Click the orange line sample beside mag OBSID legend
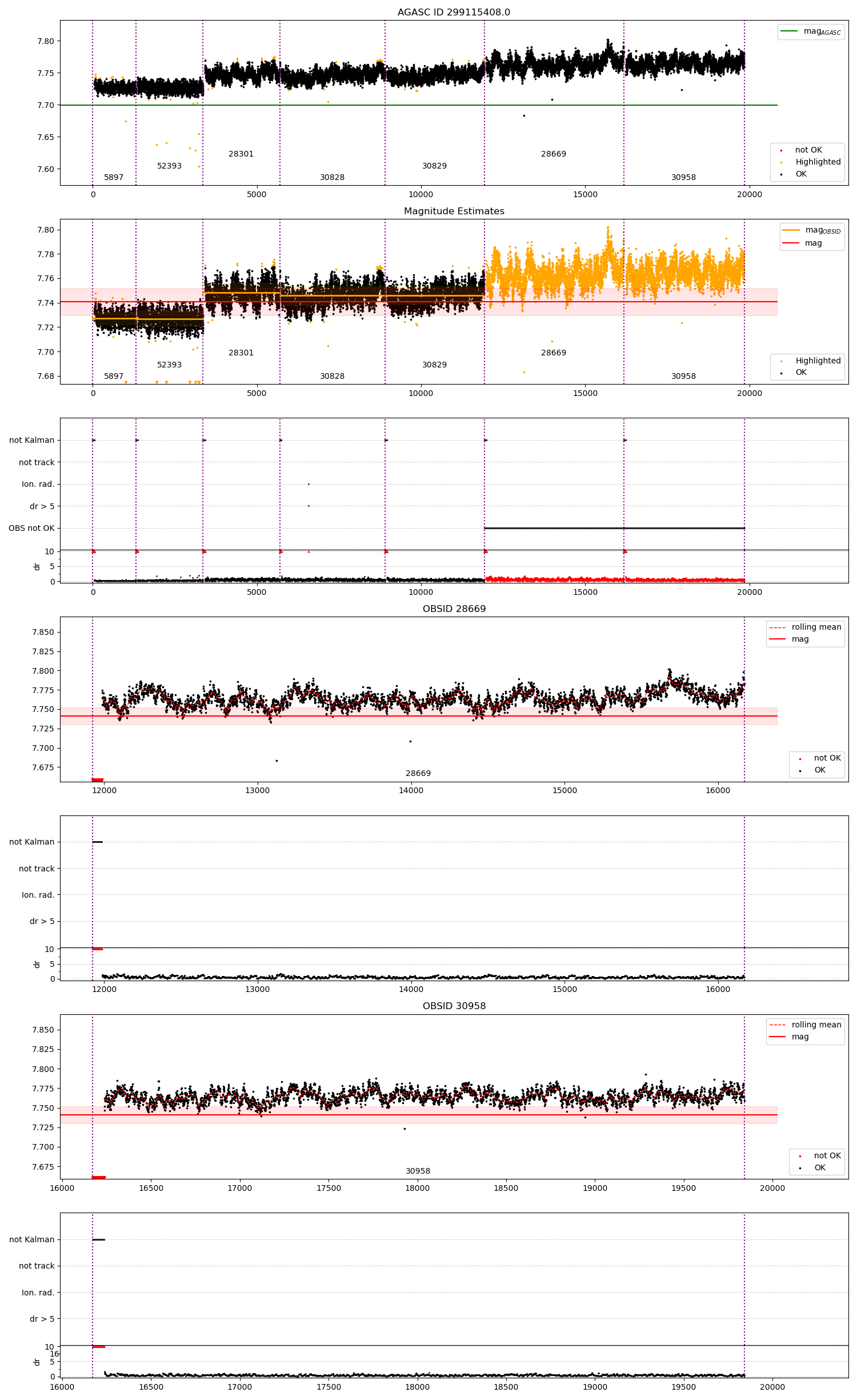This screenshot has height=1400, width=857. 791,230
